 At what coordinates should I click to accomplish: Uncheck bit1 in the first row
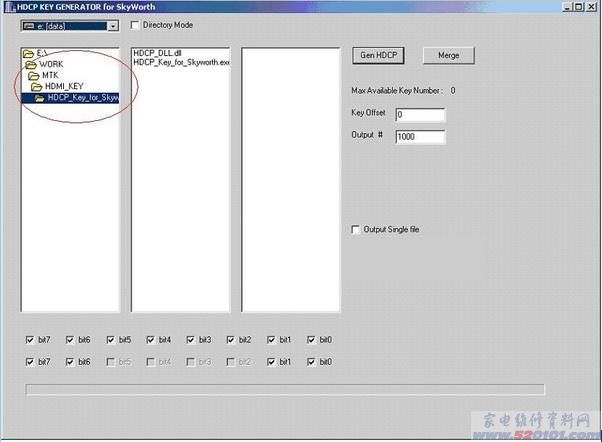coord(271,340)
